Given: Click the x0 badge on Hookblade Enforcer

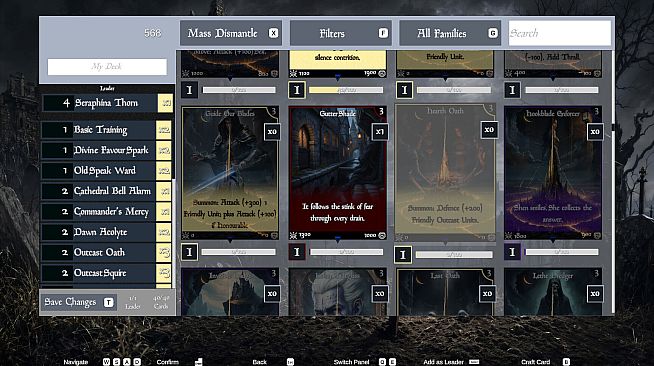Looking at the screenshot, I should click(595, 132).
